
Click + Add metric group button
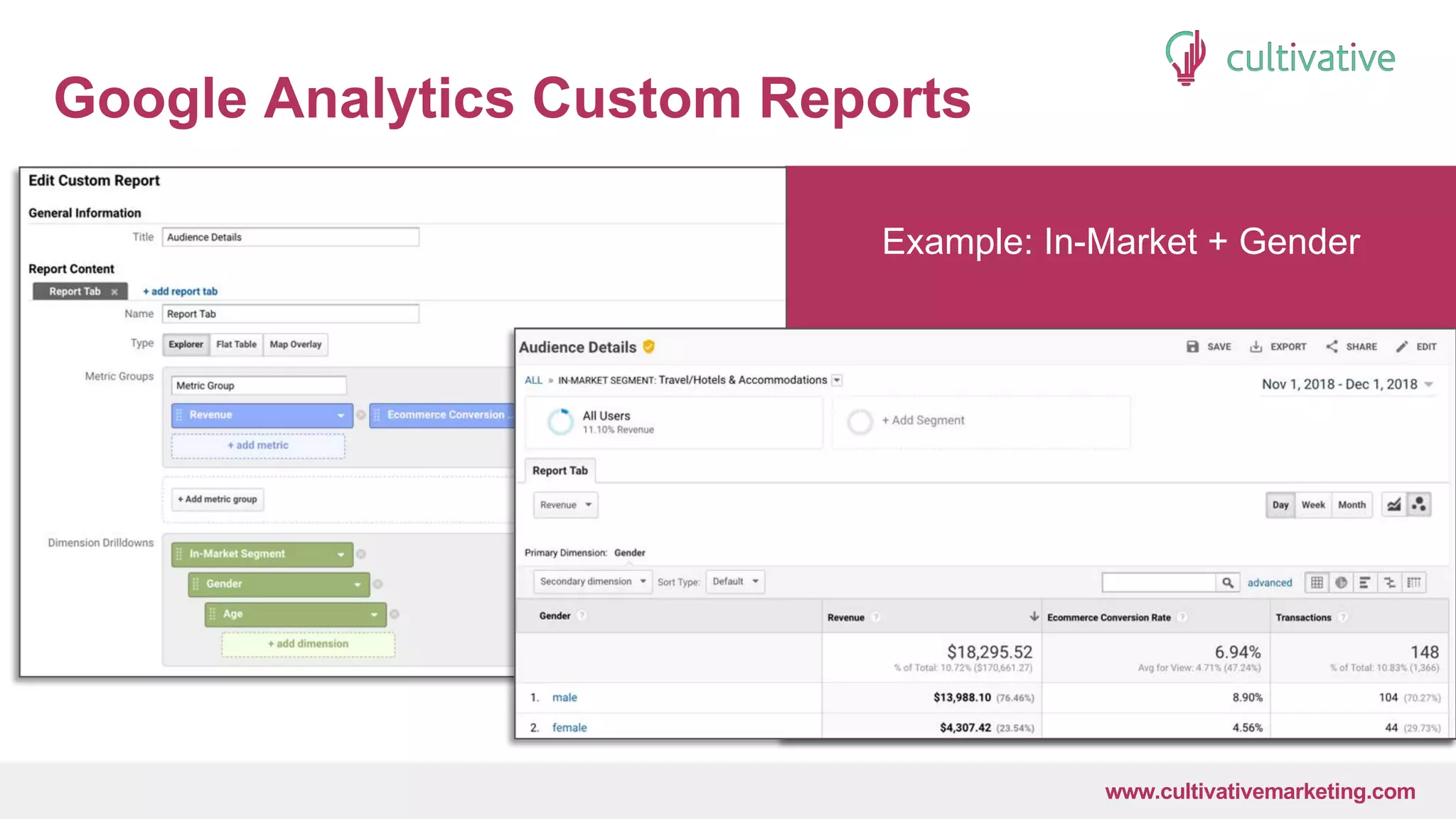(218, 499)
